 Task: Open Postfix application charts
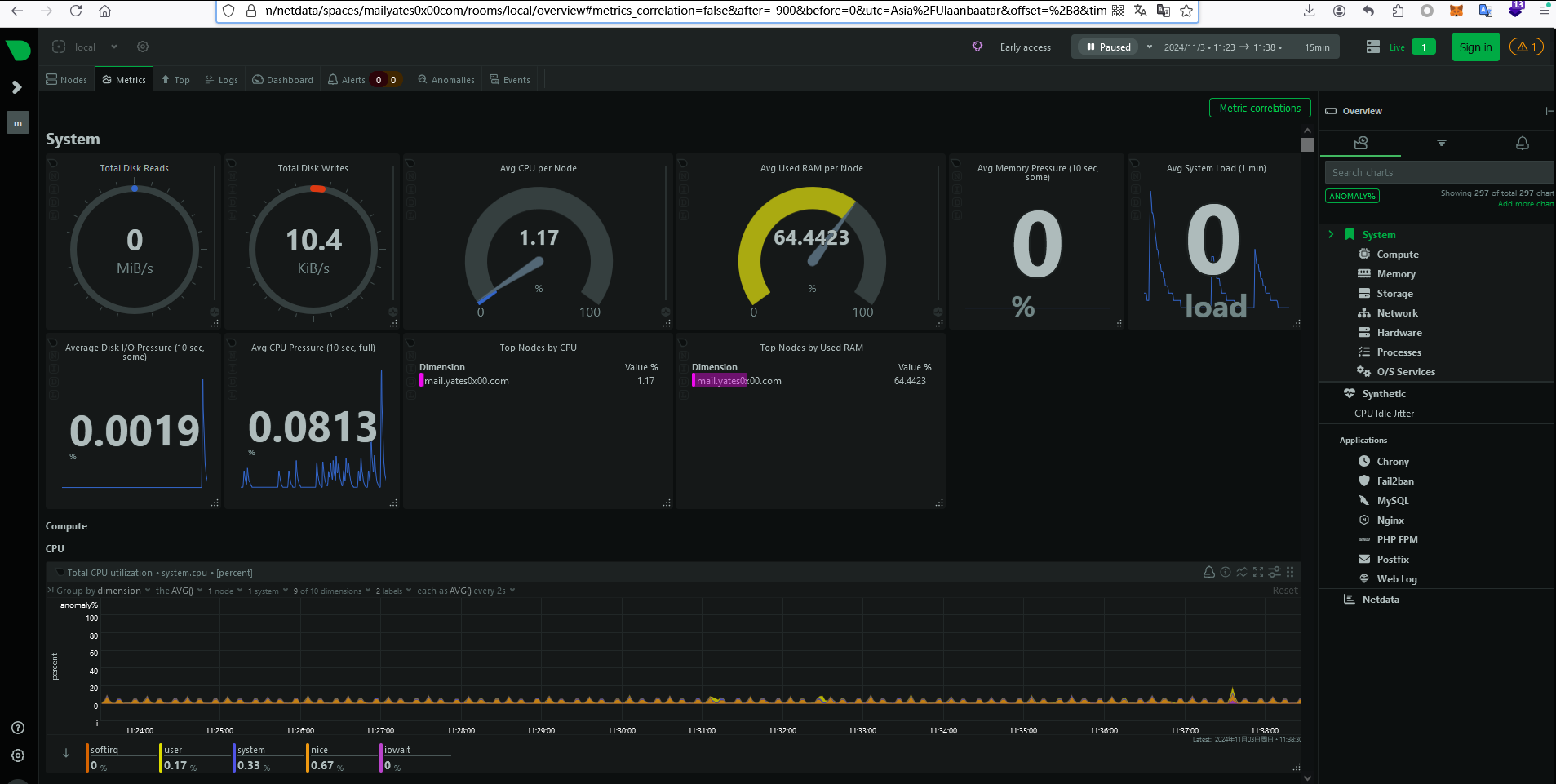(1393, 560)
